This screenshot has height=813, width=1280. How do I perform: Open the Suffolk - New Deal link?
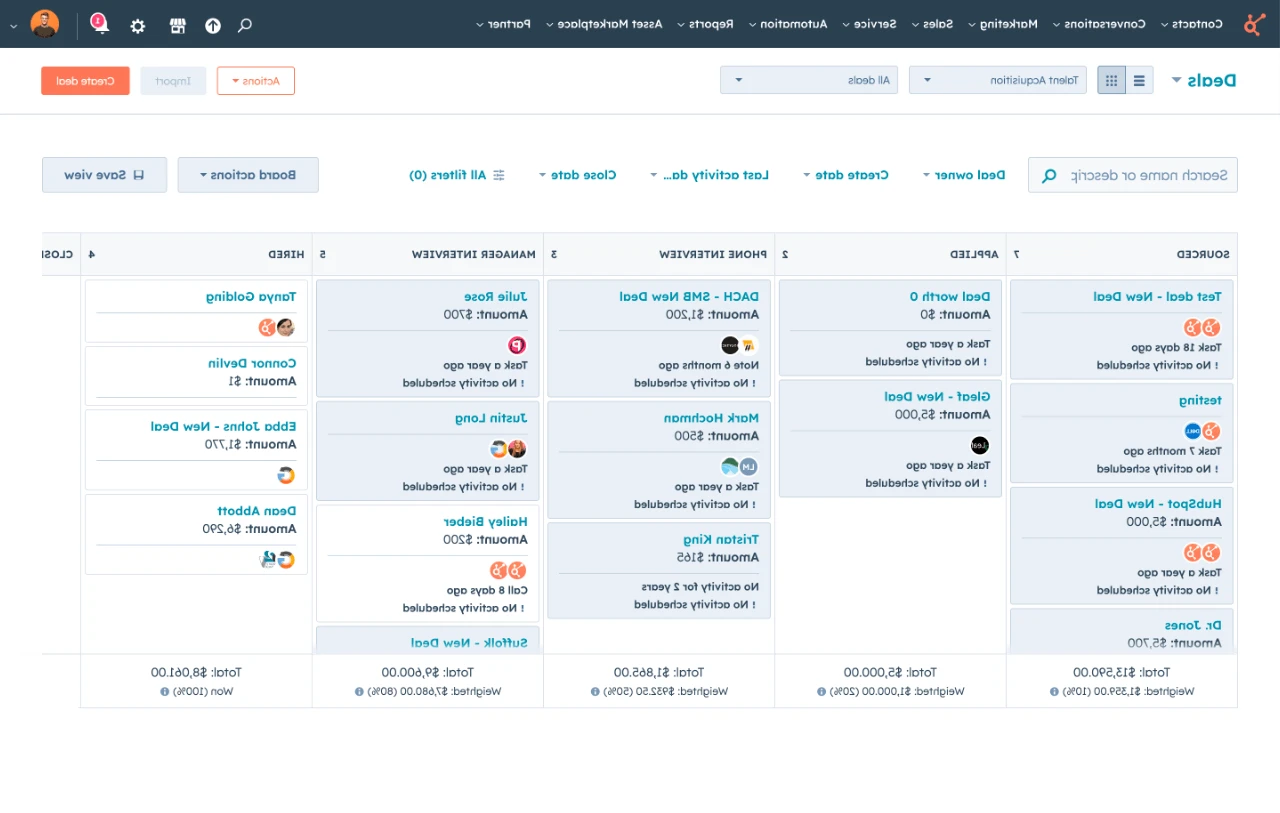click(469, 643)
